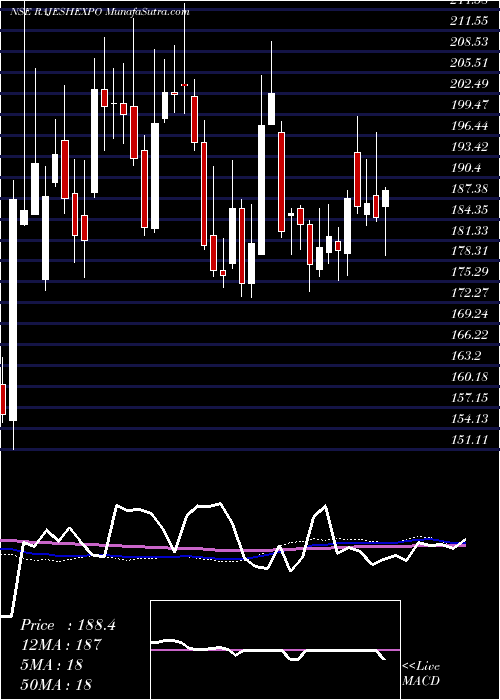Select the 160.18 price axis label
The height and width of the screenshot is (700, 500).
pyautogui.click(x=468, y=377)
